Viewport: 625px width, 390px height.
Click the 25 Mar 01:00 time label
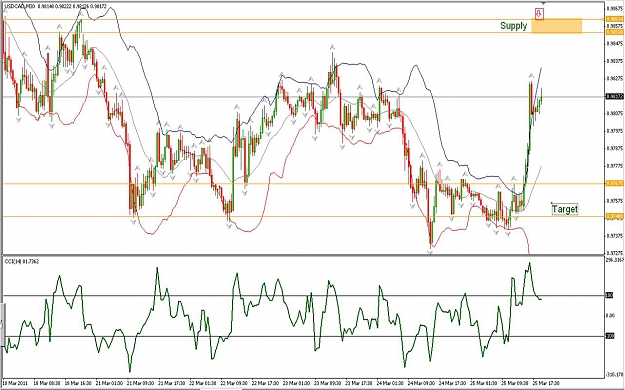point(483,383)
